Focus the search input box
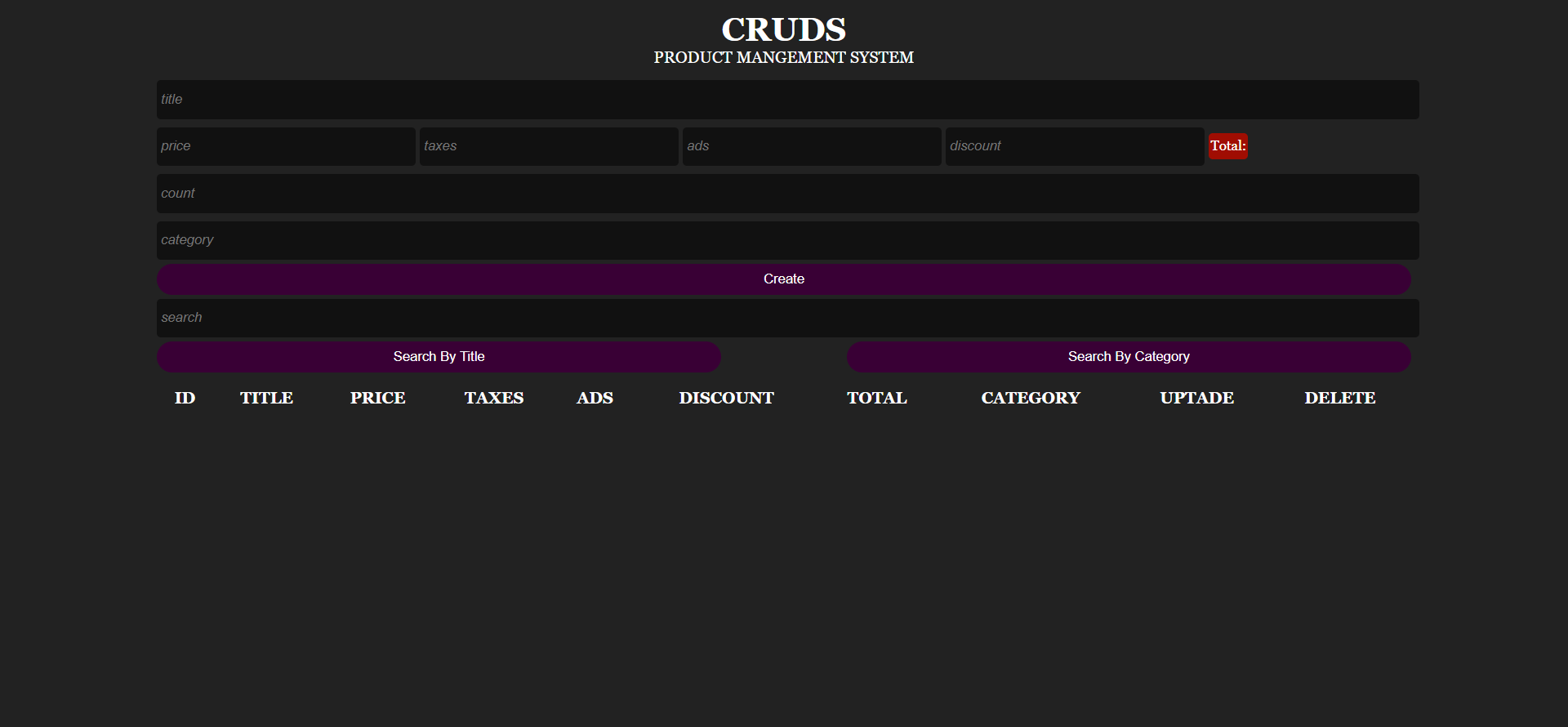The width and height of the screenshot is (1568, 727). (787, 318)
